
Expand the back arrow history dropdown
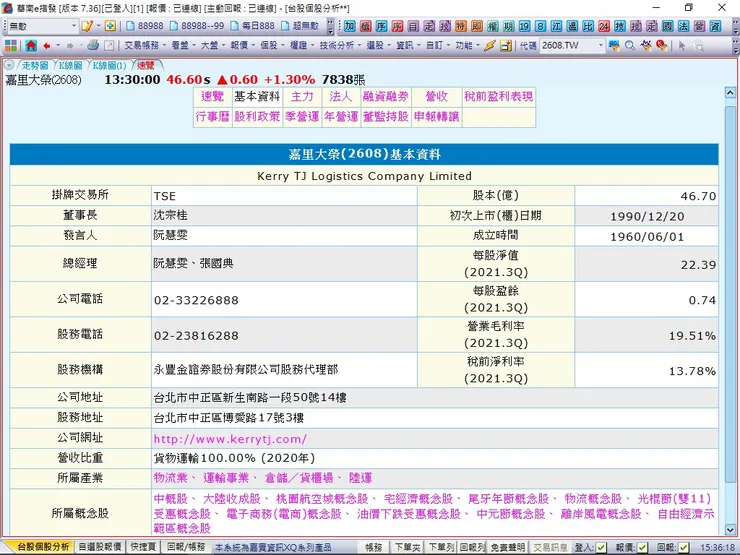click(x=58, y=46)
